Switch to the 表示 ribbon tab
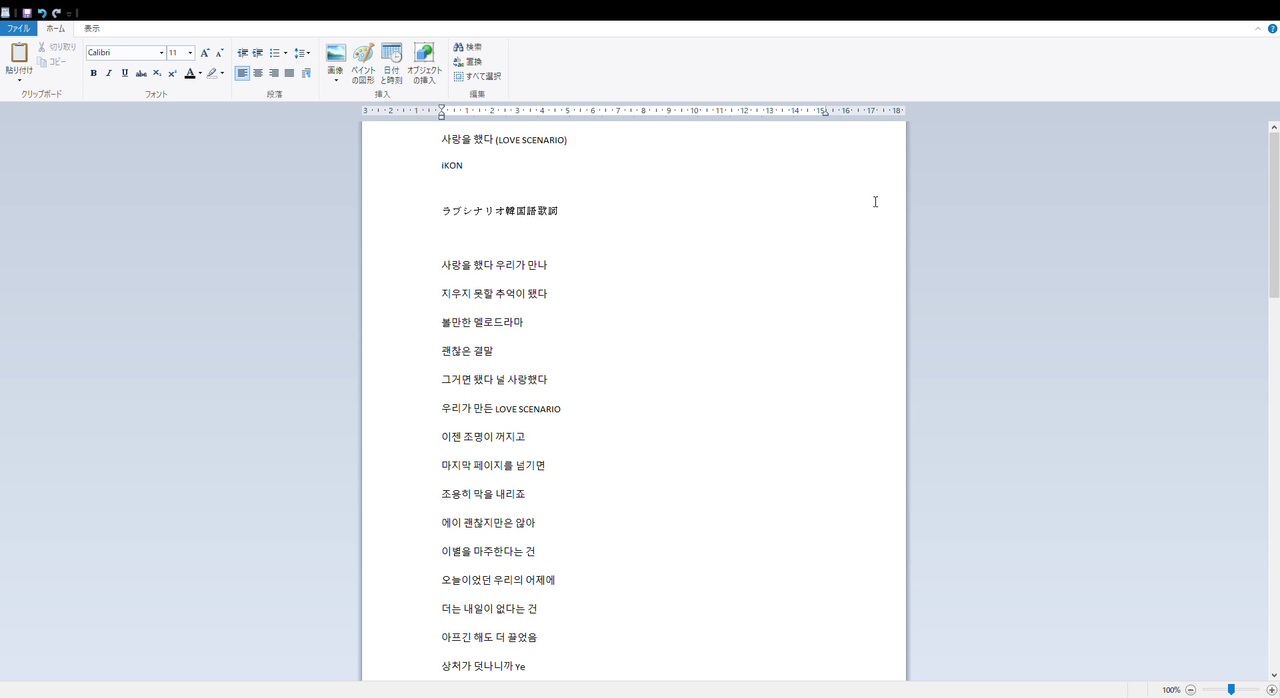The image size is (1280, 698). coord(92,29)
